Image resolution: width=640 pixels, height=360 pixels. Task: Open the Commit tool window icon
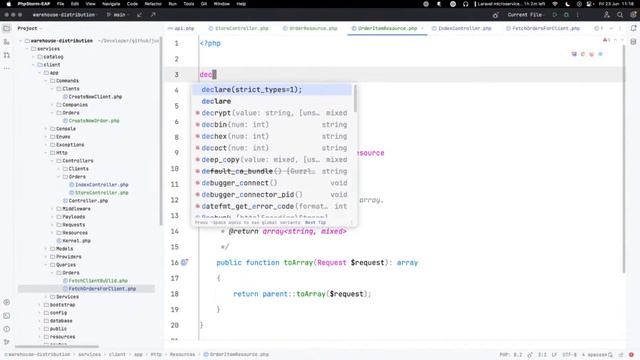(7, 42)
